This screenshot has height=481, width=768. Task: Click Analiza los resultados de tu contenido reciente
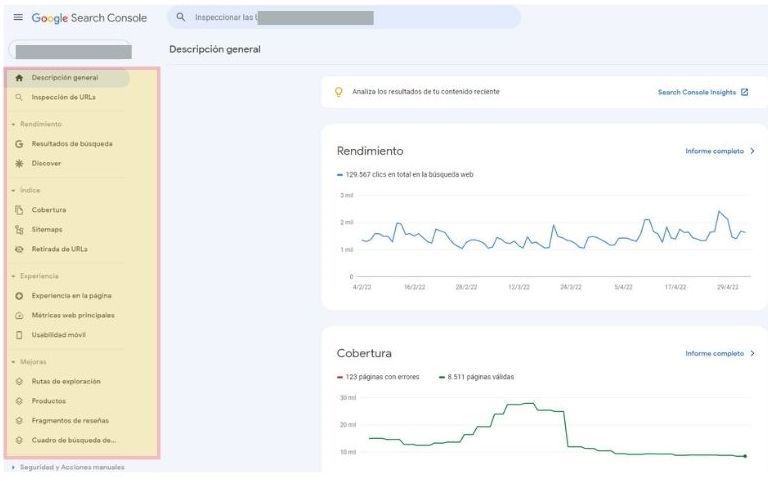426,92
